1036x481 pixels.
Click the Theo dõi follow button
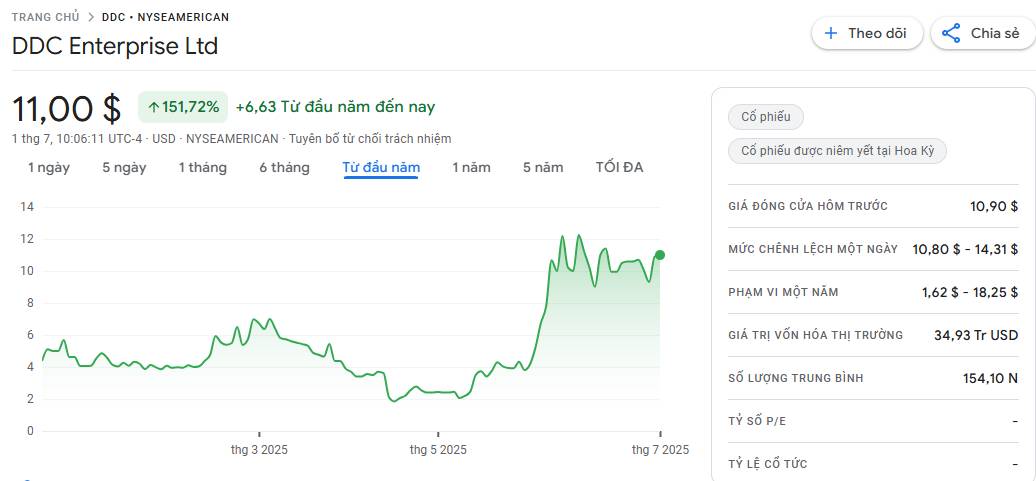point(867,33)
